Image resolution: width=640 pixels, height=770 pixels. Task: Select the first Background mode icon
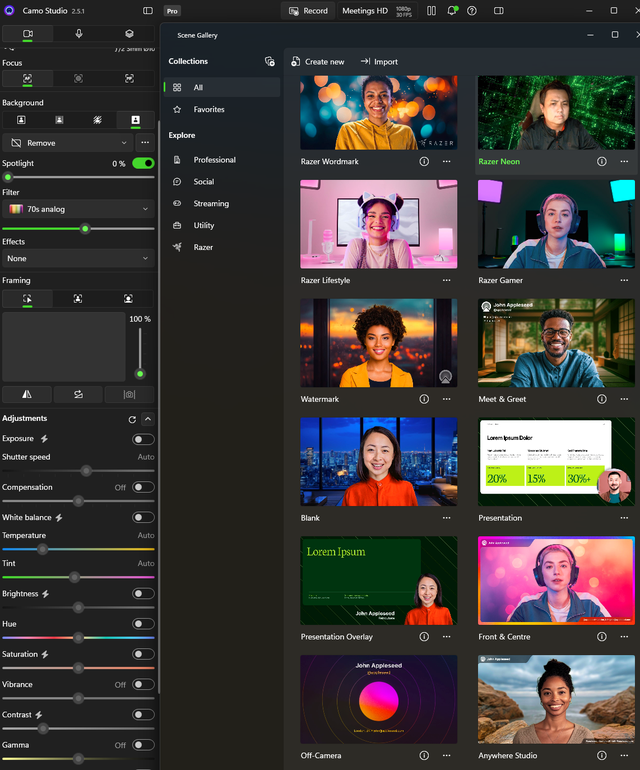point(21,120)
